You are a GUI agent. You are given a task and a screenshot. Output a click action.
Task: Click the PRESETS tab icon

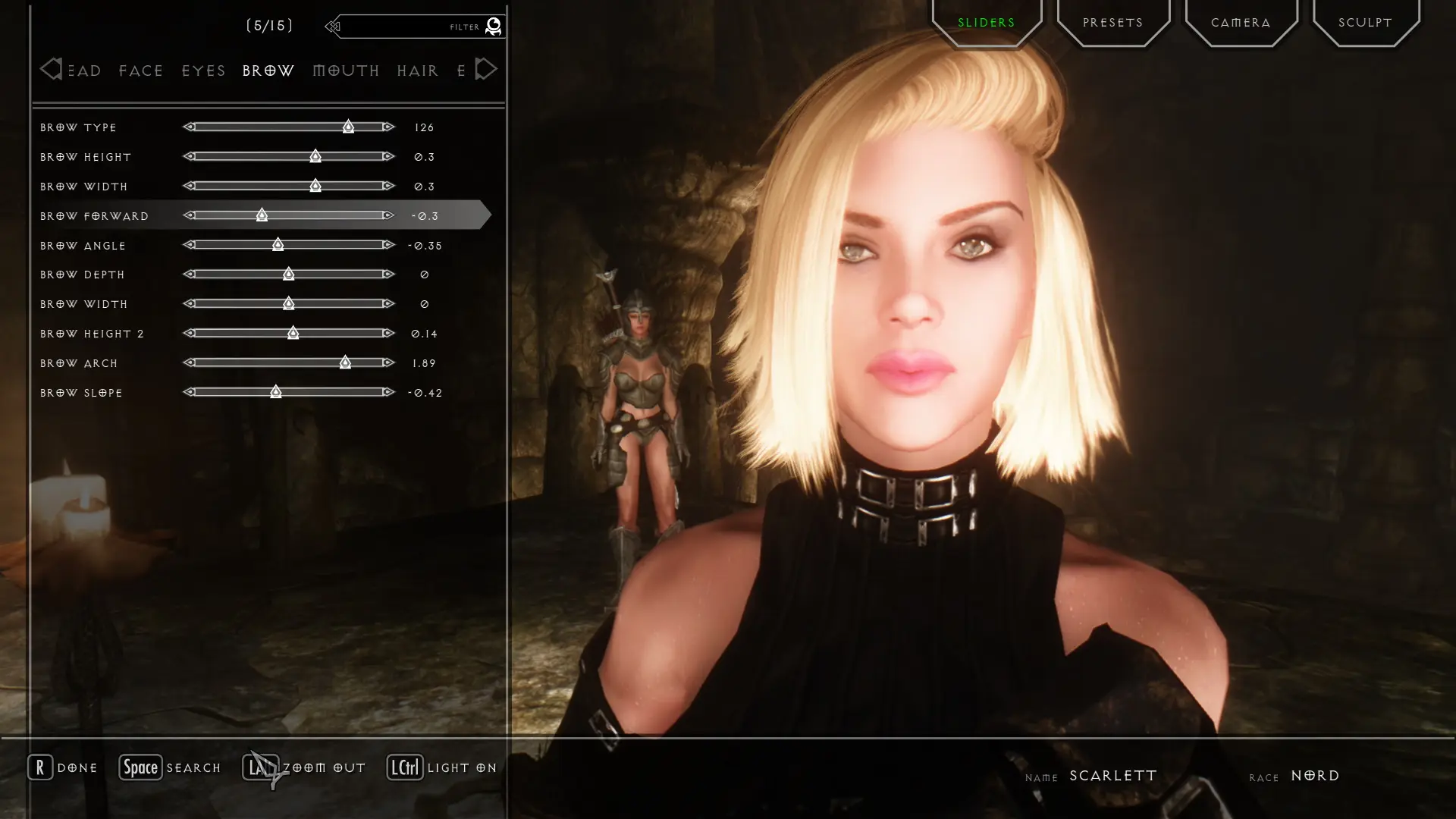[x=1113, y=22]
